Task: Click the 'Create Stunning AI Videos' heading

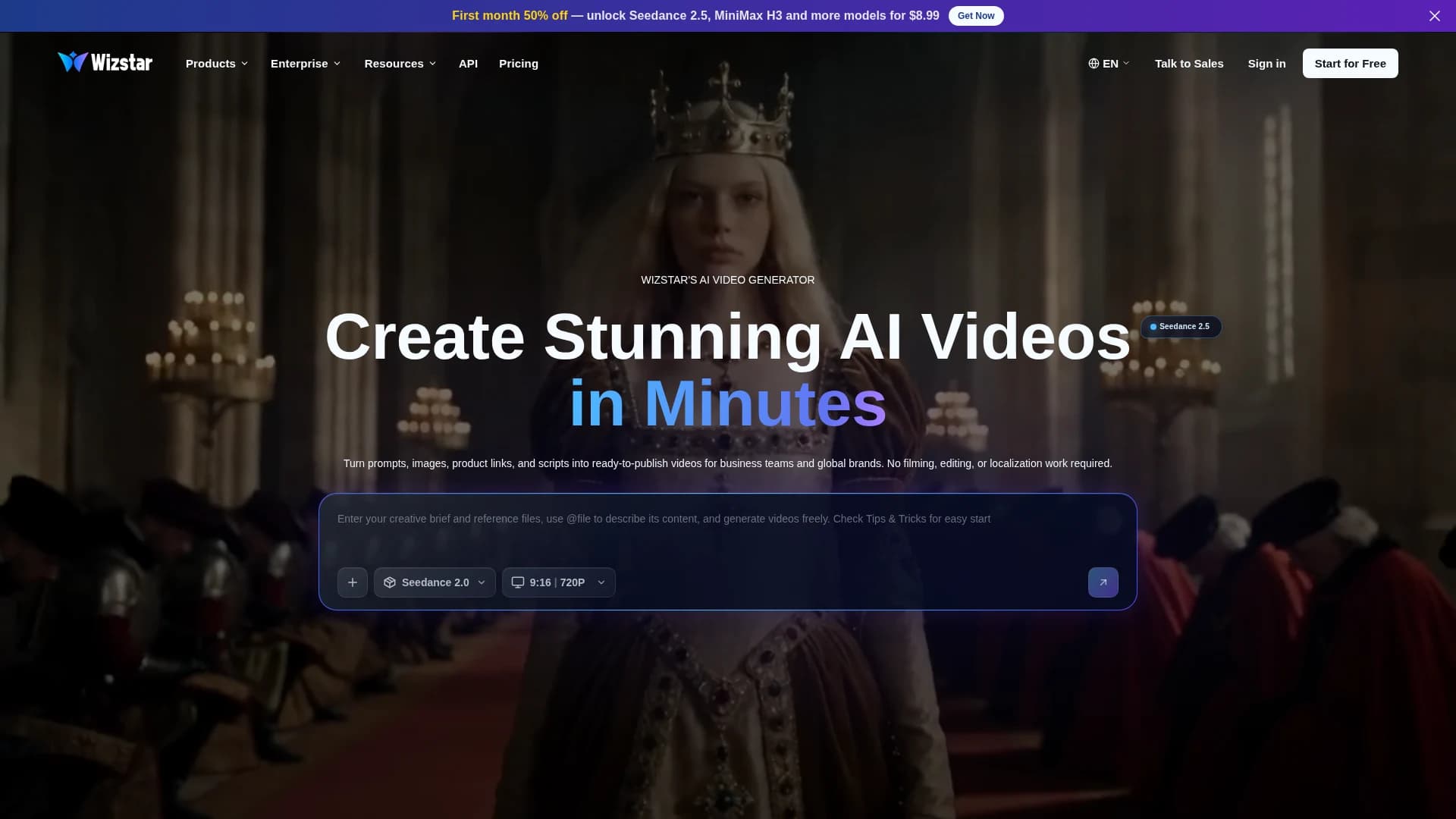Action: [728, 337]
